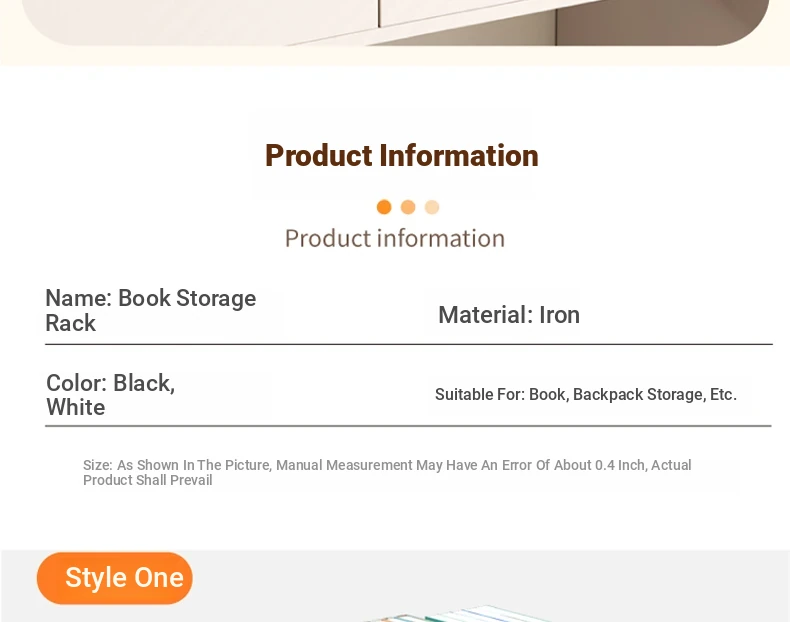
Task: Click the divider line under Name row
Action: click(409, 344)
